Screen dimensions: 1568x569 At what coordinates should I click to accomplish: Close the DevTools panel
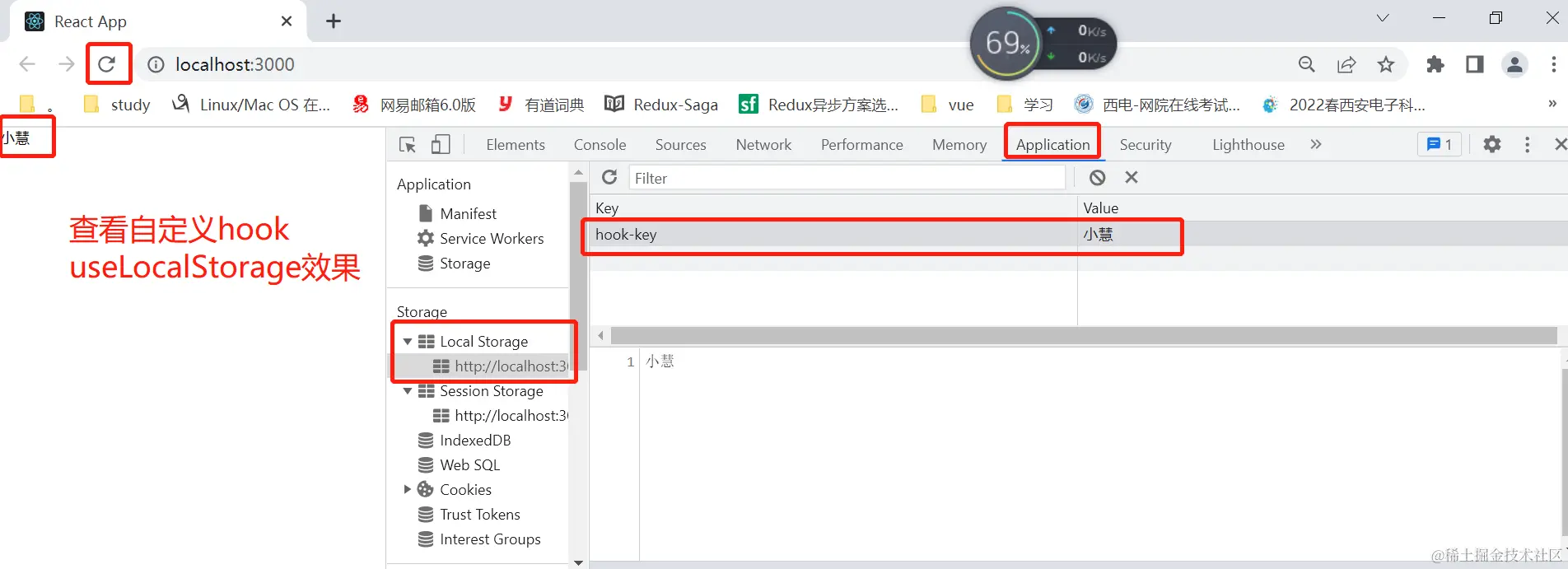pyautogui.click(x=1560, y=144)
